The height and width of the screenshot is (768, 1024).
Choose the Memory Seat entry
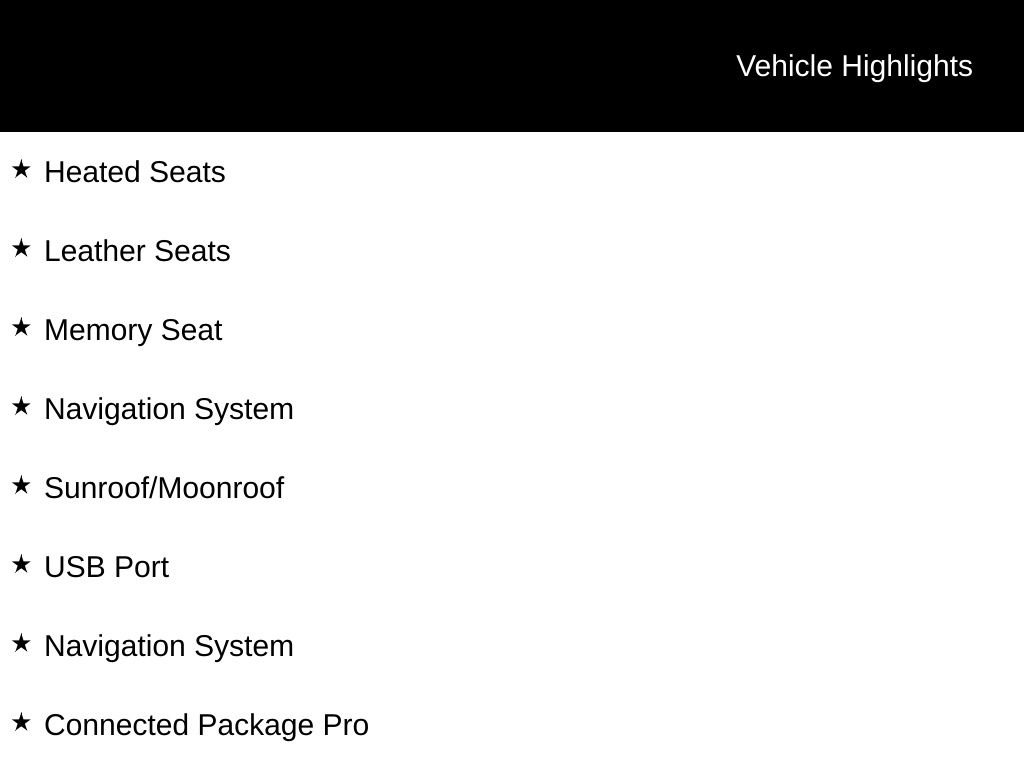point(133,330)
